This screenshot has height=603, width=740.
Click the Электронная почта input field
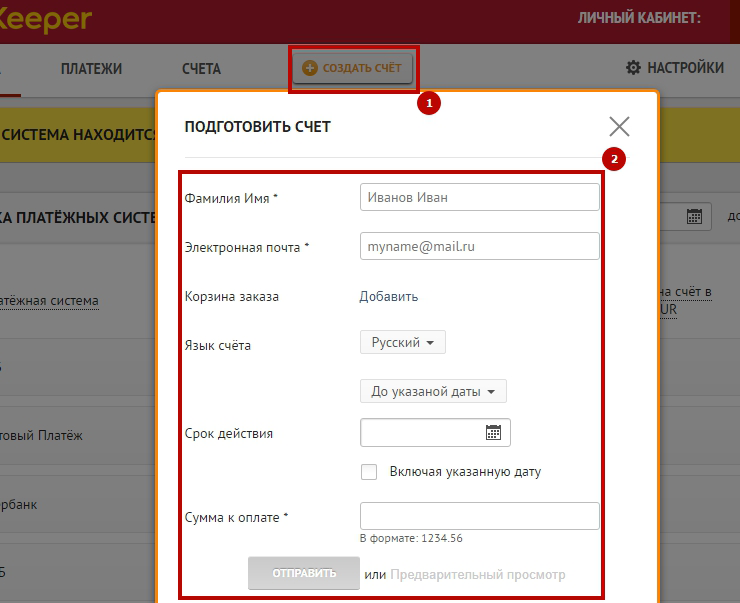point(479,246)
